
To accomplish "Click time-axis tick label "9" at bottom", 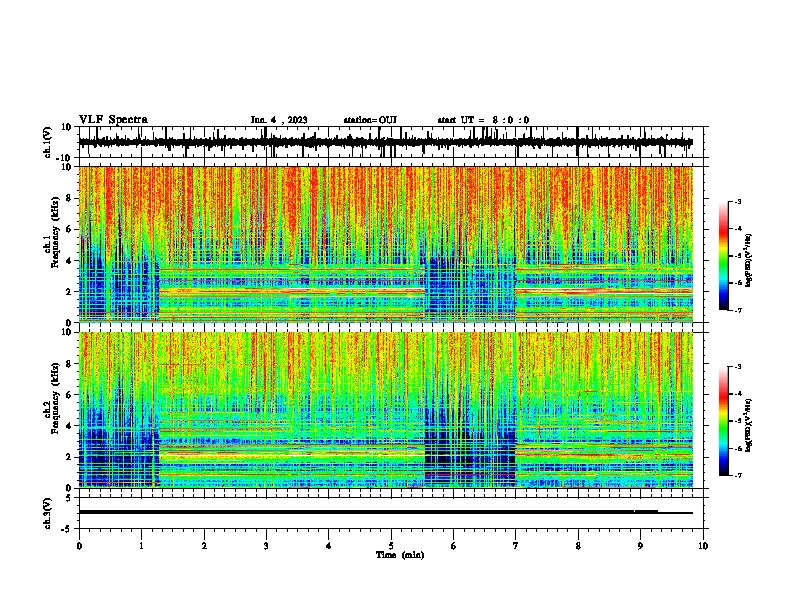I will click(640, 546).
